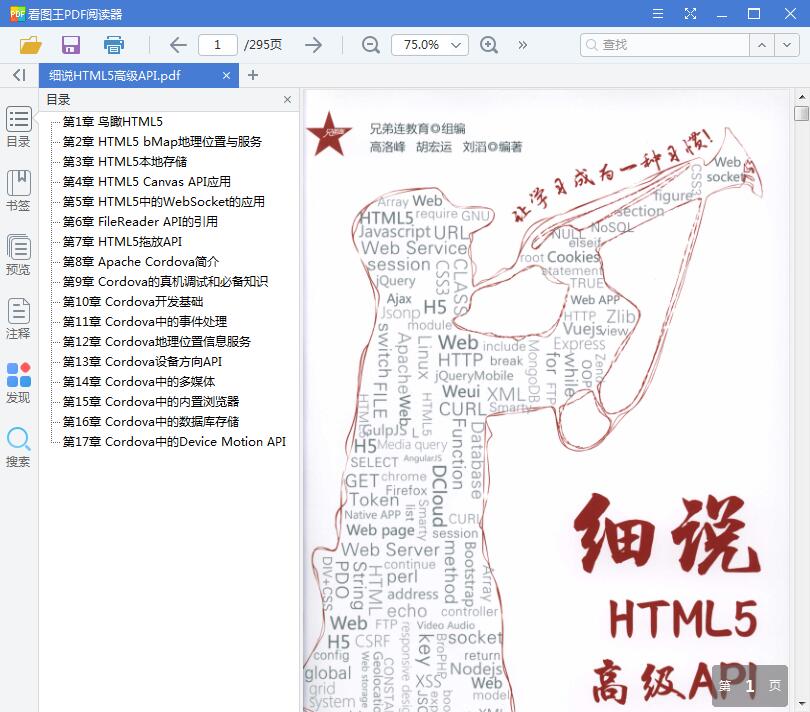
Task: Expand more toolbar options with double chevron
Action: click(522, 45)
